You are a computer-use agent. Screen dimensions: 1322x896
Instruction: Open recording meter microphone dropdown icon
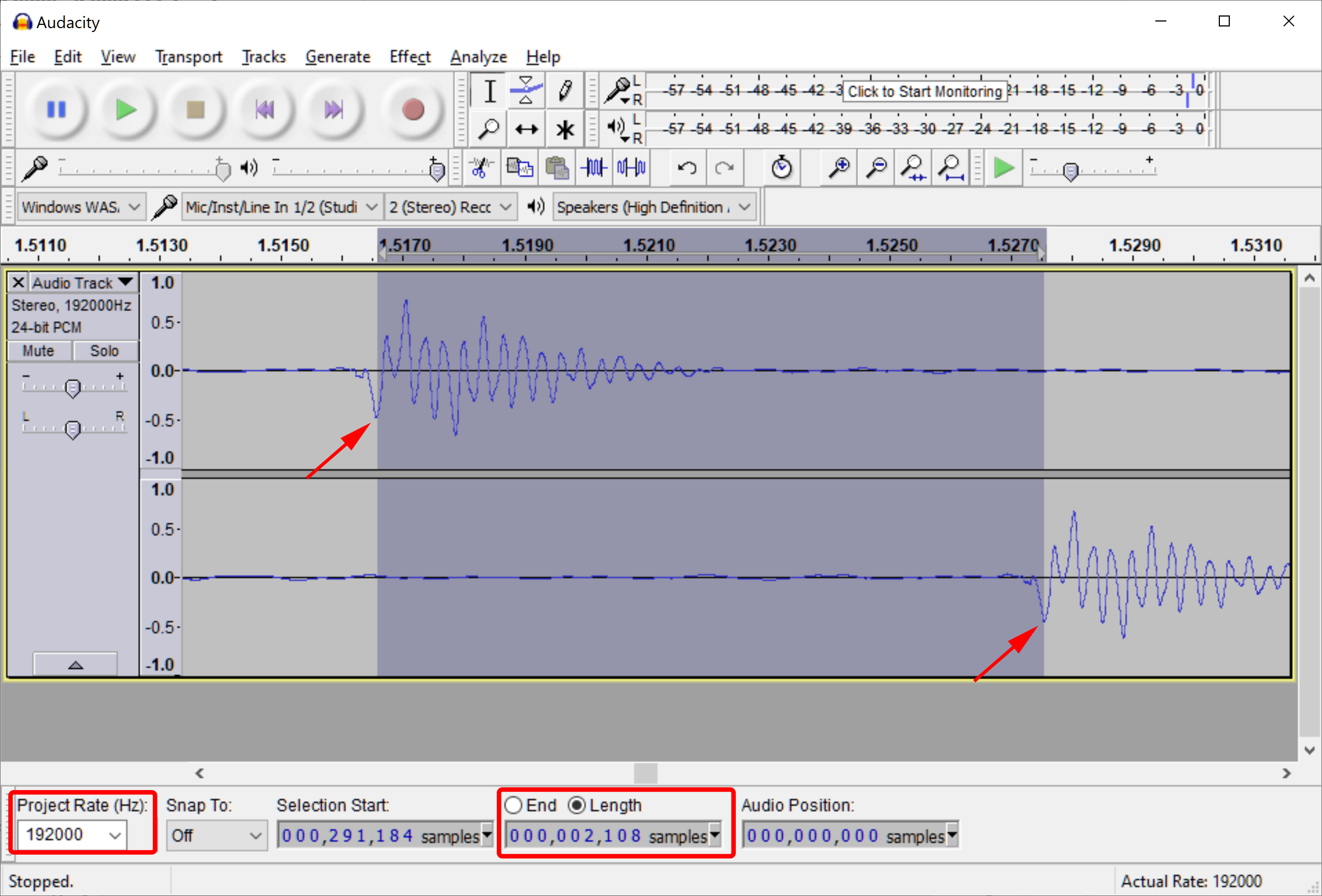click(618, 91)
